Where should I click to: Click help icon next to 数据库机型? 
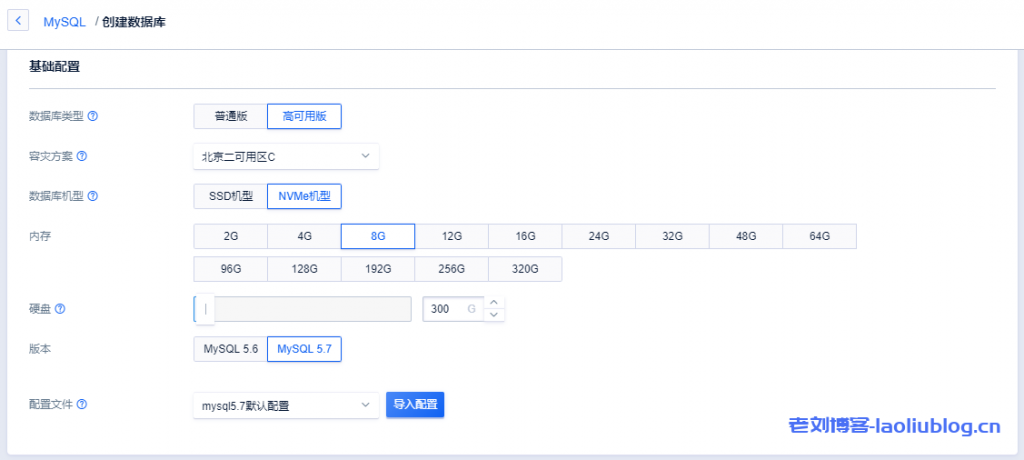pos(93,196)
